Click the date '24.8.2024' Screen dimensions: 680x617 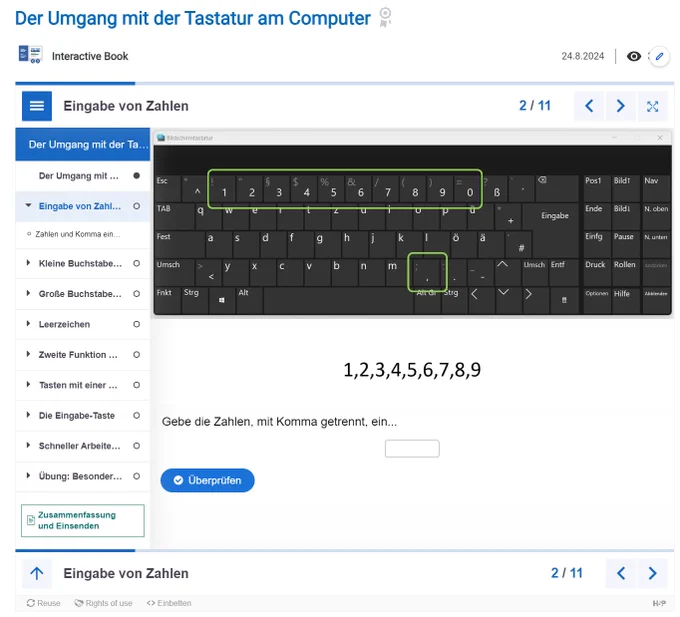tap(582, 56)
